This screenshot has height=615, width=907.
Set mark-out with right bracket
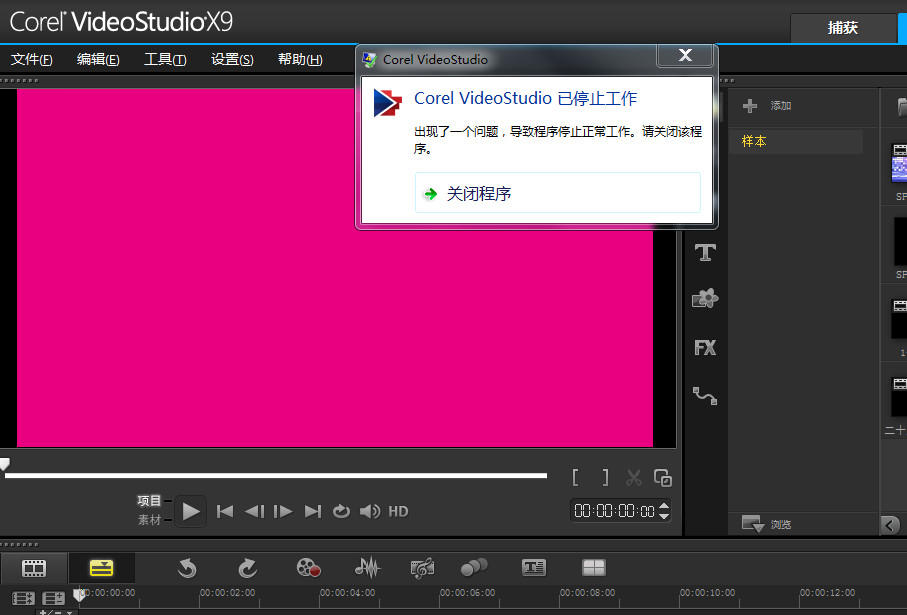tap(605, 478)
